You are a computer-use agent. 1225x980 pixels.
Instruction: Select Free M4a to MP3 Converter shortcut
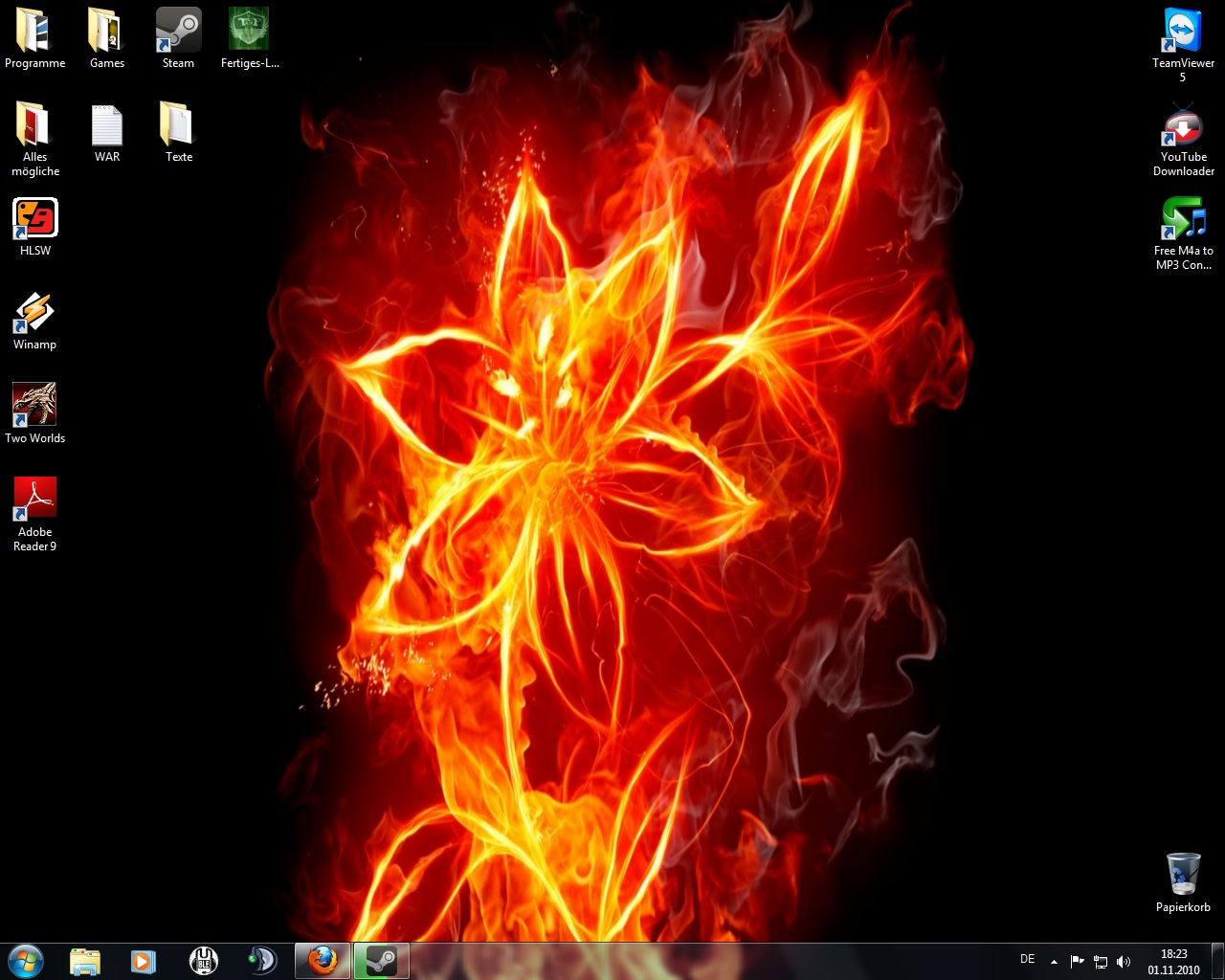[1183, 233]
